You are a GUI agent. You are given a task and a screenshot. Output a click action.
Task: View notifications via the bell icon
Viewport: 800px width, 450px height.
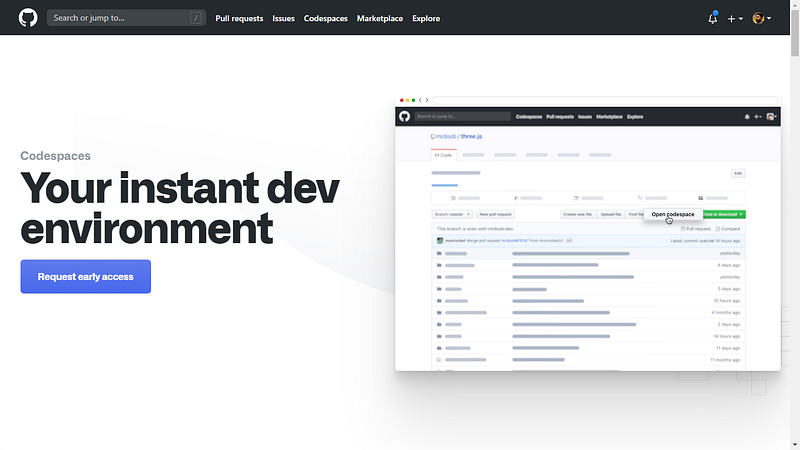[713, 18]
